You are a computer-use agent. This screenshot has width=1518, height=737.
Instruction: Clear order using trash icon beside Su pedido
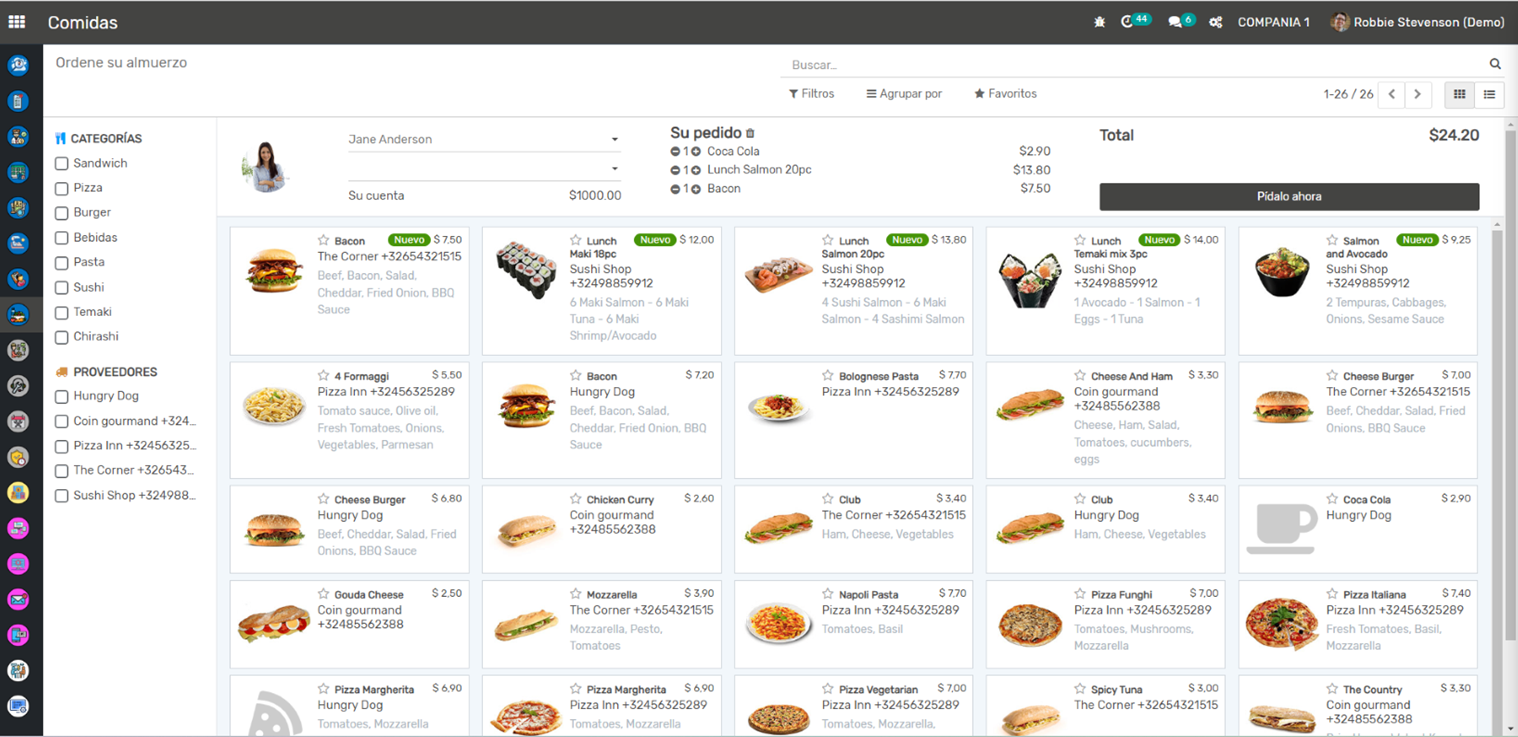750,133
